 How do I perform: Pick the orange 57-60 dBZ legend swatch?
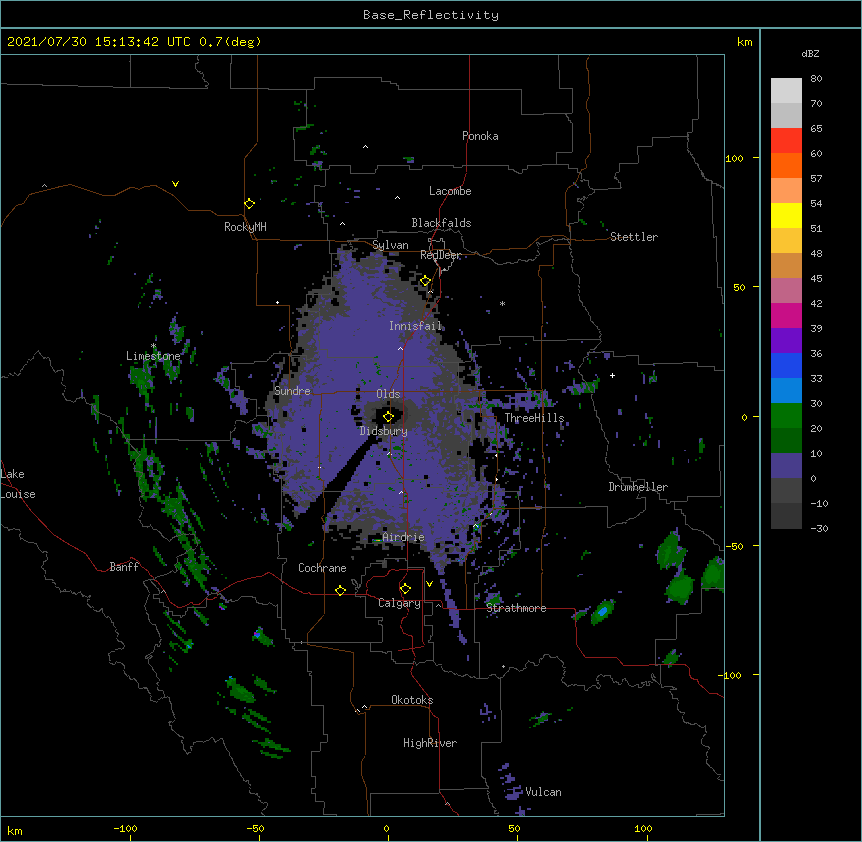click(x=786, y=165)
